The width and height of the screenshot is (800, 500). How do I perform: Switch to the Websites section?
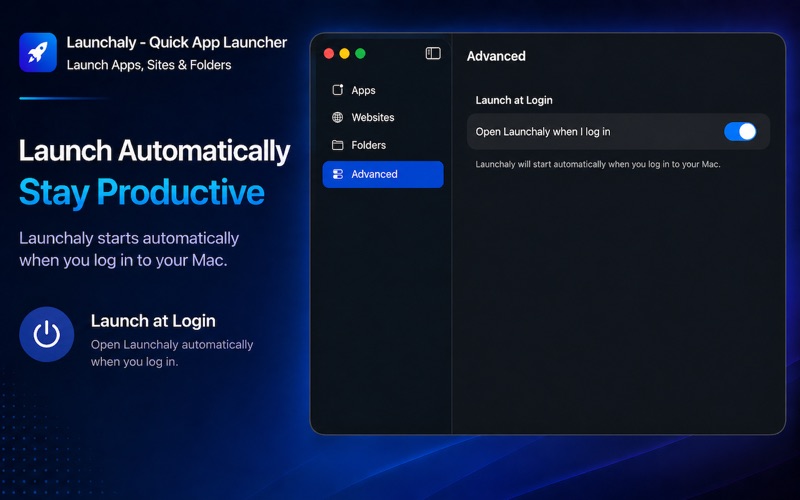click(383, 117)
